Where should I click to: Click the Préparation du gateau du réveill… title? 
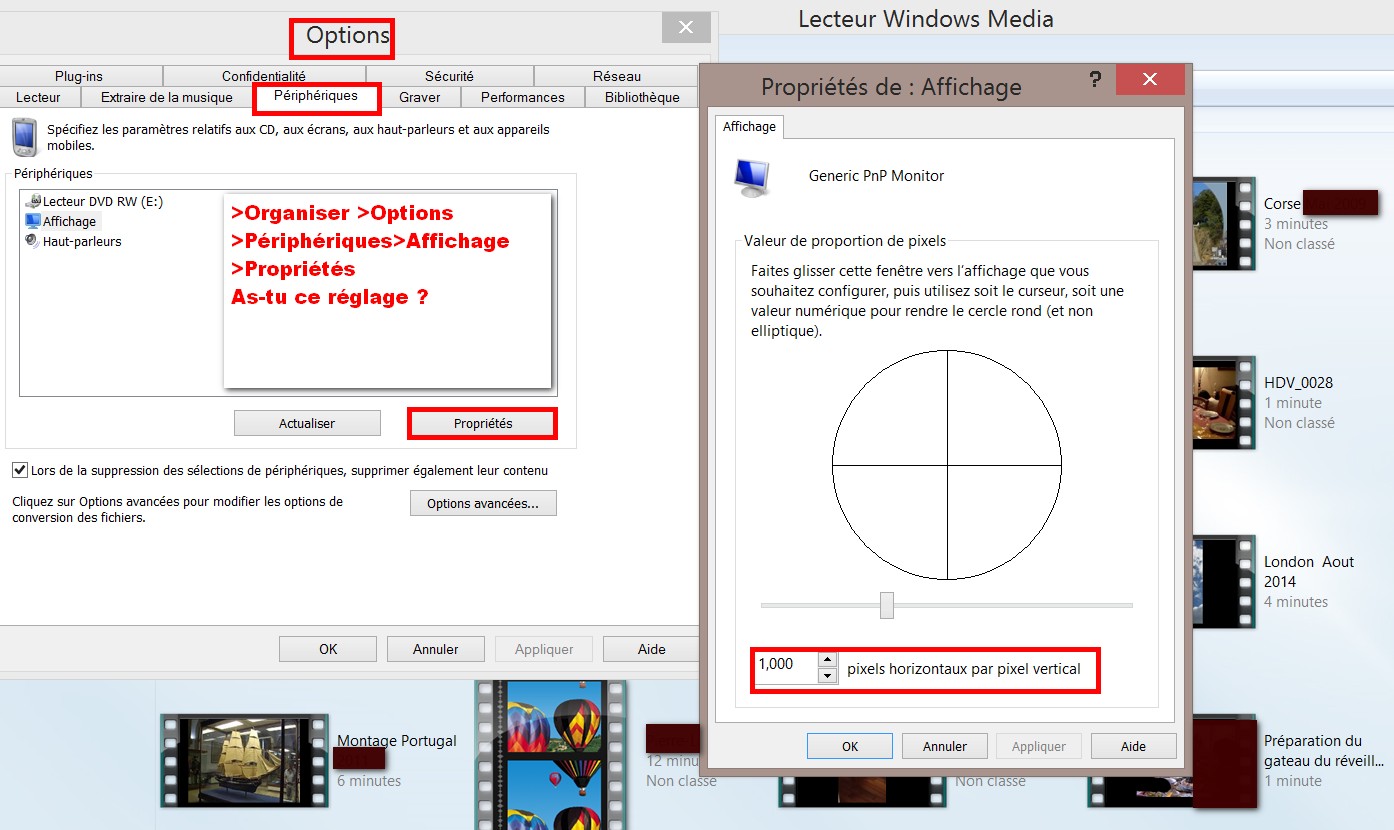tap(1324, 751)
